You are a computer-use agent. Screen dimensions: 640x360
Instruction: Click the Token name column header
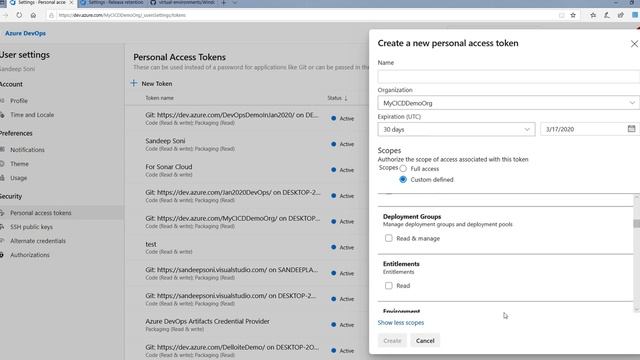click(159, 98)
